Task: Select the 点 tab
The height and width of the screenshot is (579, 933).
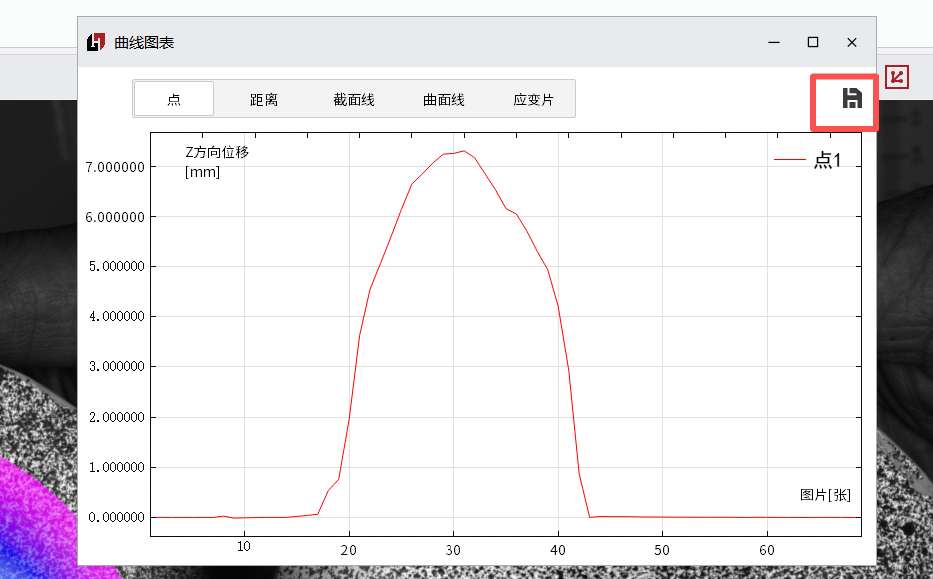Action: click(174, 99)
